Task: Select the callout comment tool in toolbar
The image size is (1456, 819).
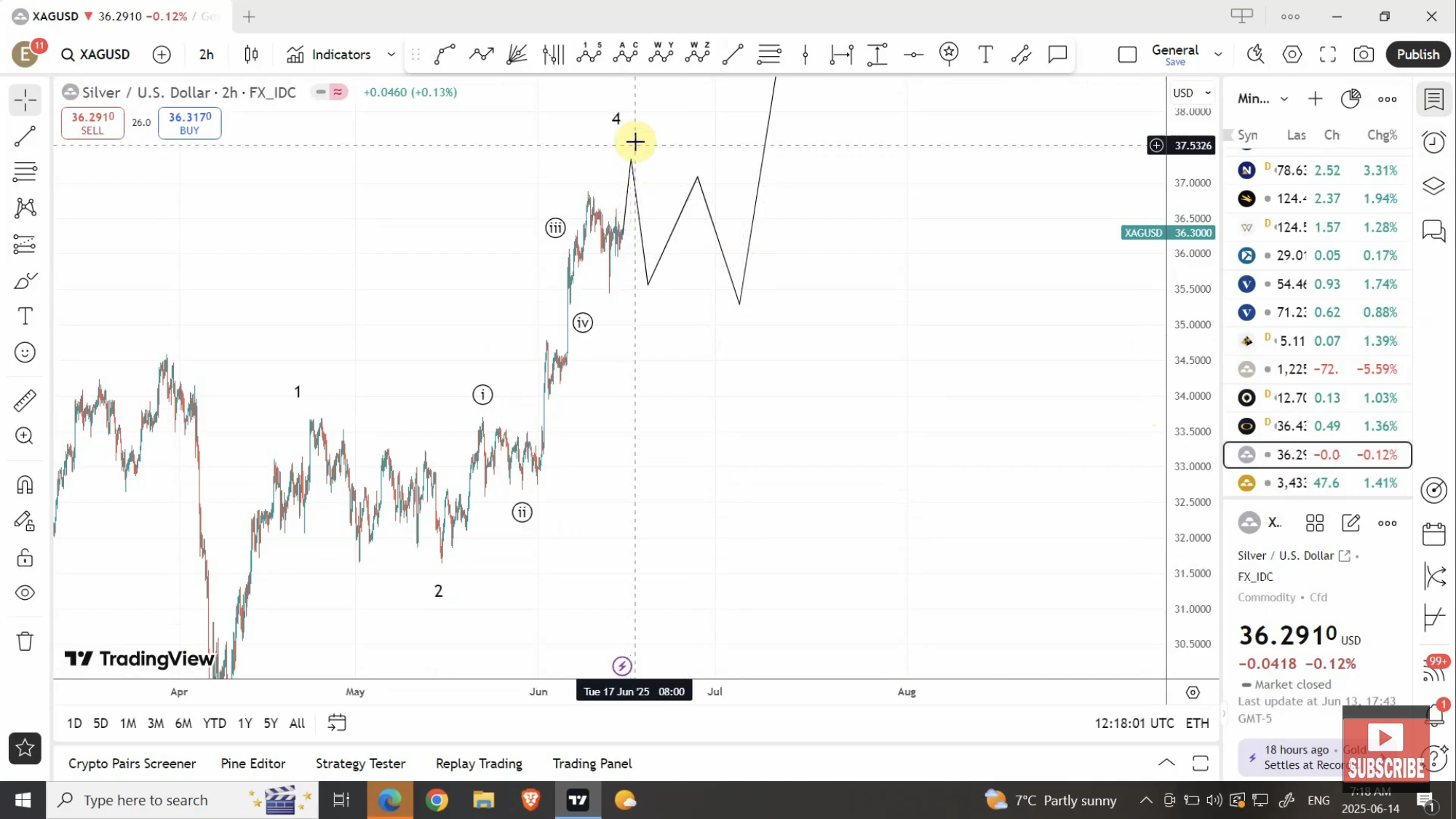Action: click(x=1057, y=54)
